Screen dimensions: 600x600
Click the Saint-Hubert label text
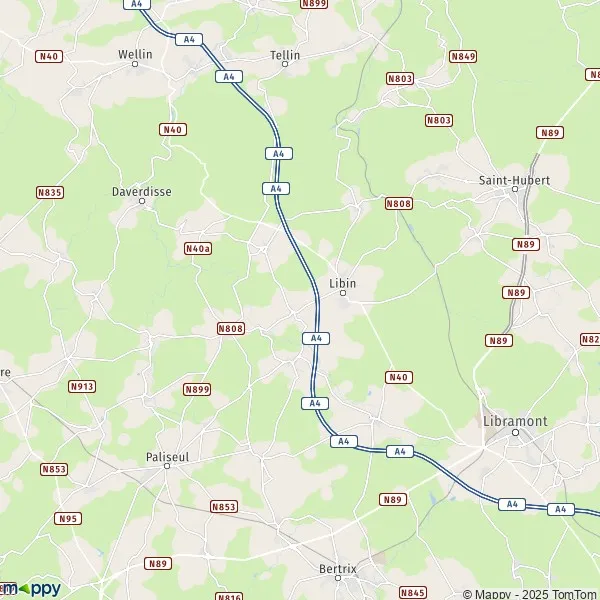[x=514, y=180]
